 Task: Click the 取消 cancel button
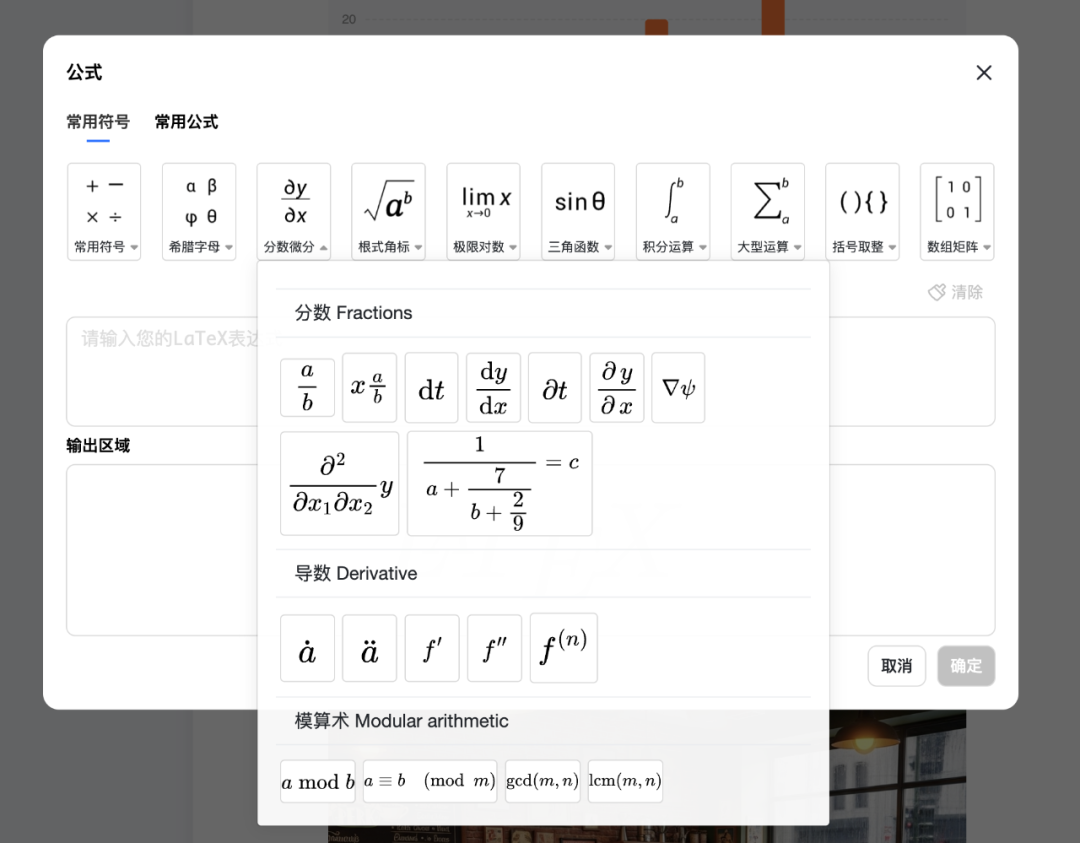(x=897, y=666)
